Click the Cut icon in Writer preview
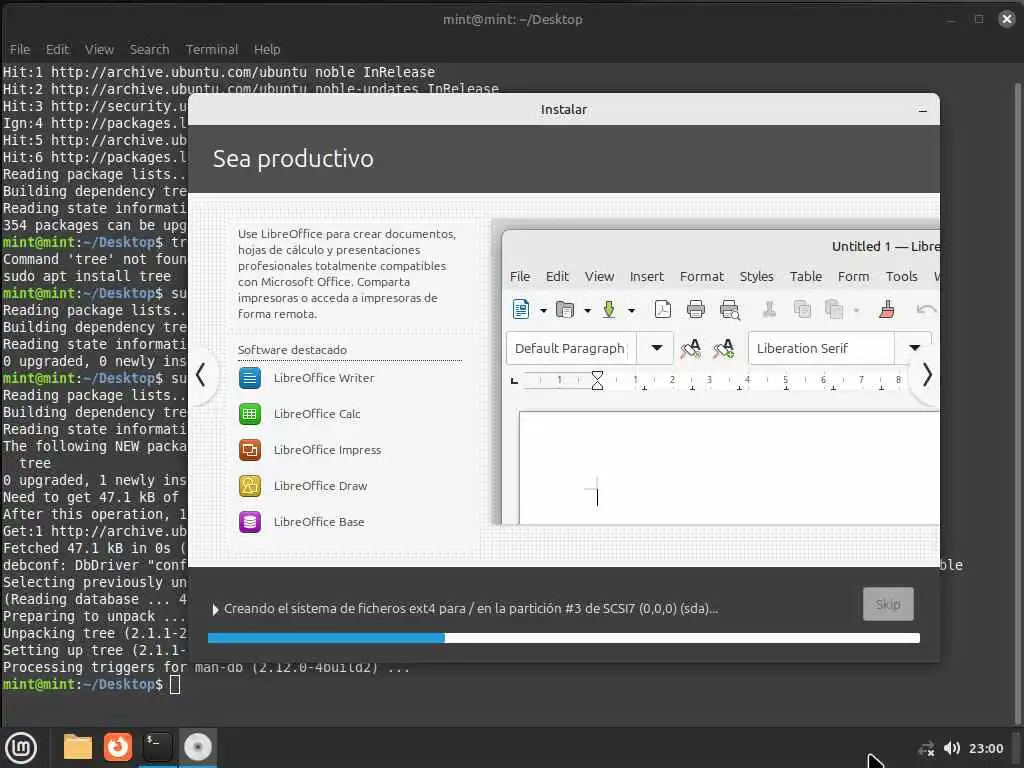 (x=770, y=309)
